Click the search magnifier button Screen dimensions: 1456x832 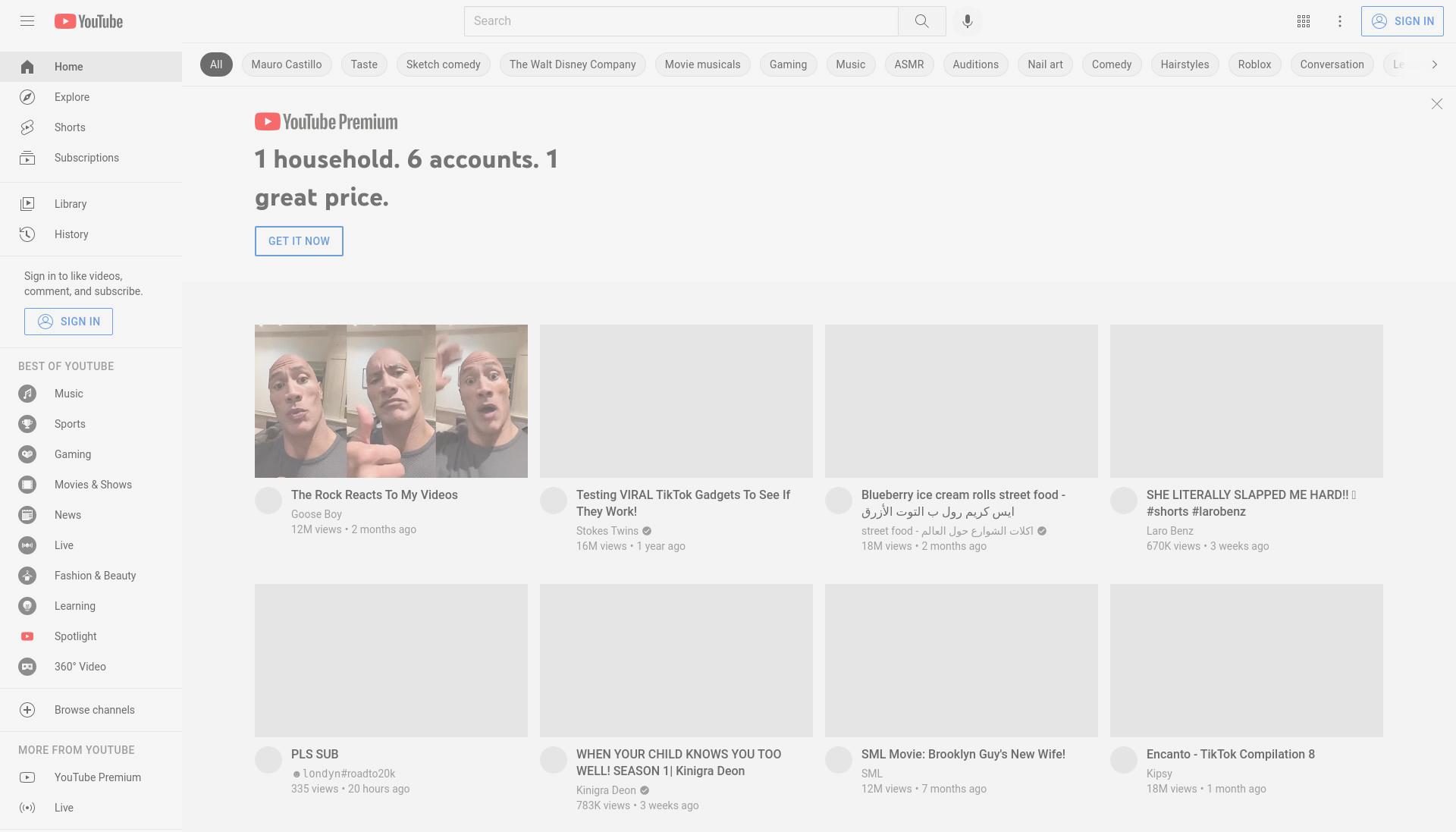point(921,21)
